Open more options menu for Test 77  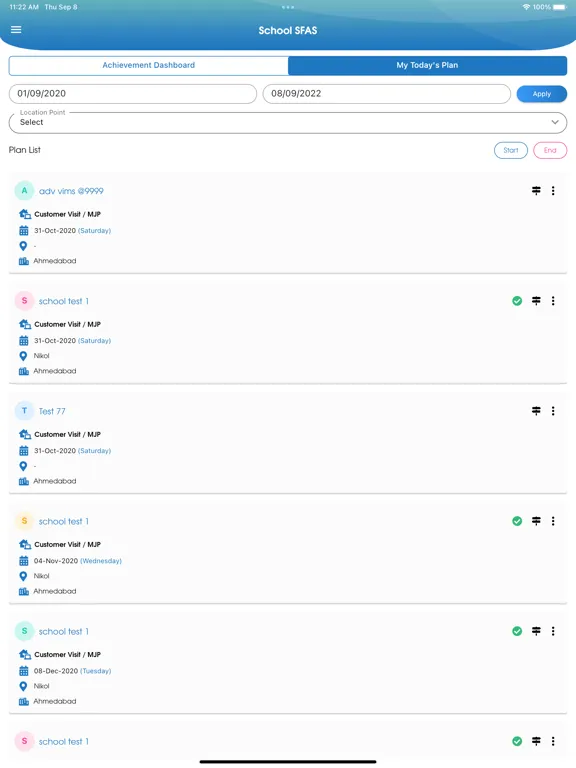(553, 411)
